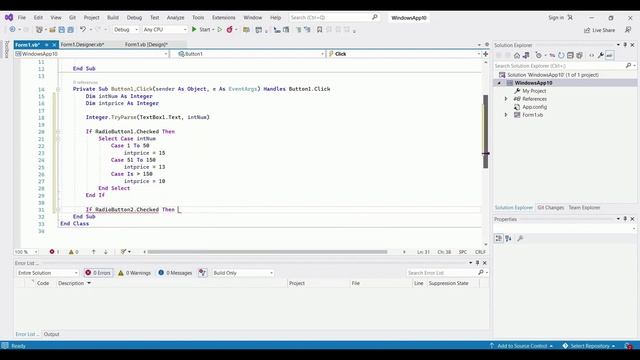Click the navigate up arrow below the editor

93,252
